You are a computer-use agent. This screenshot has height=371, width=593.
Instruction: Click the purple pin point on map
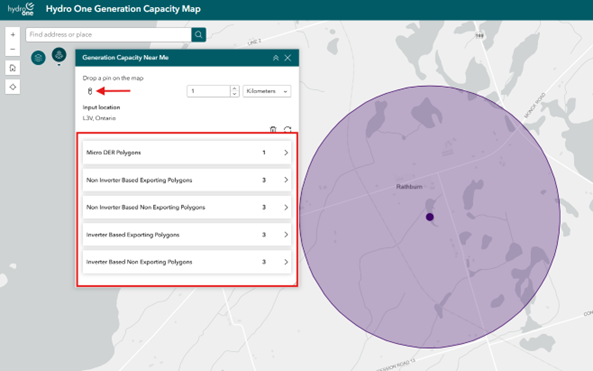point(430,217)
